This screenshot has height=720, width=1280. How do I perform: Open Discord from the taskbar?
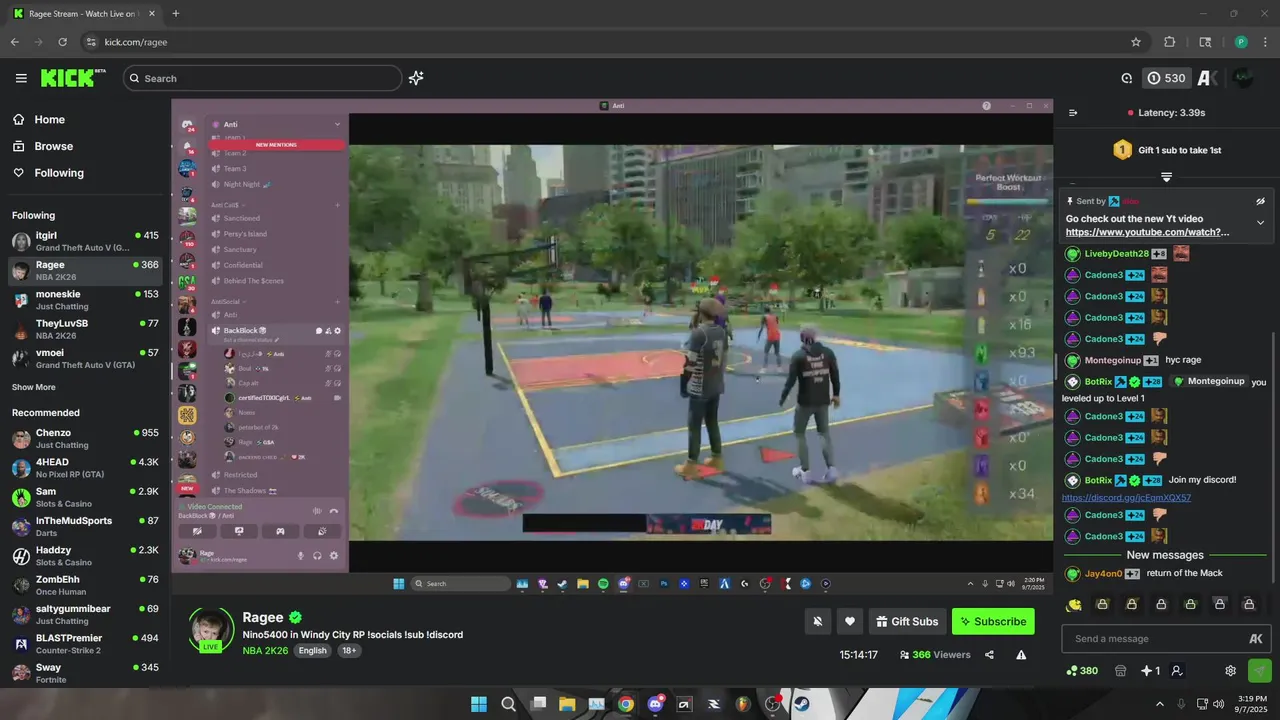point(655,704)
